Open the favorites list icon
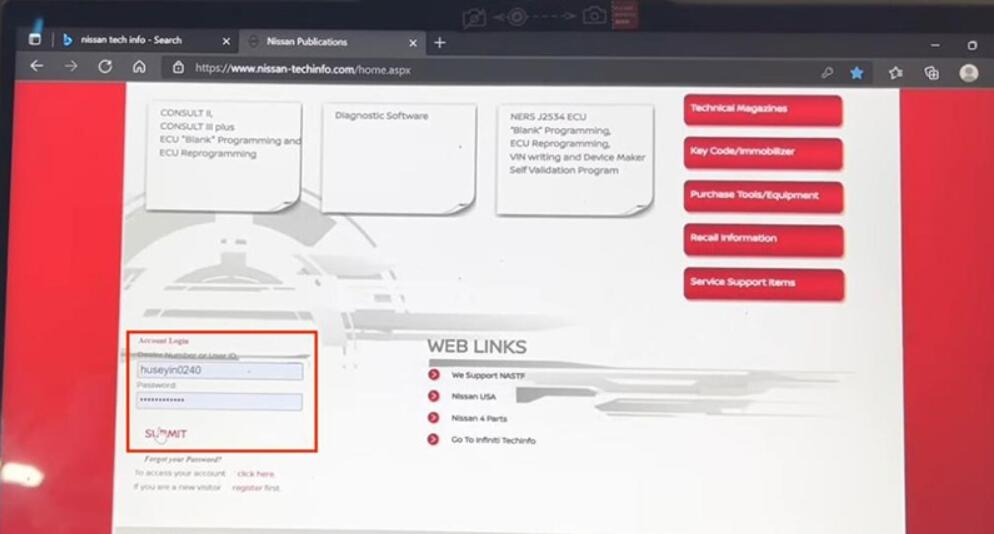 pos(895,73)
